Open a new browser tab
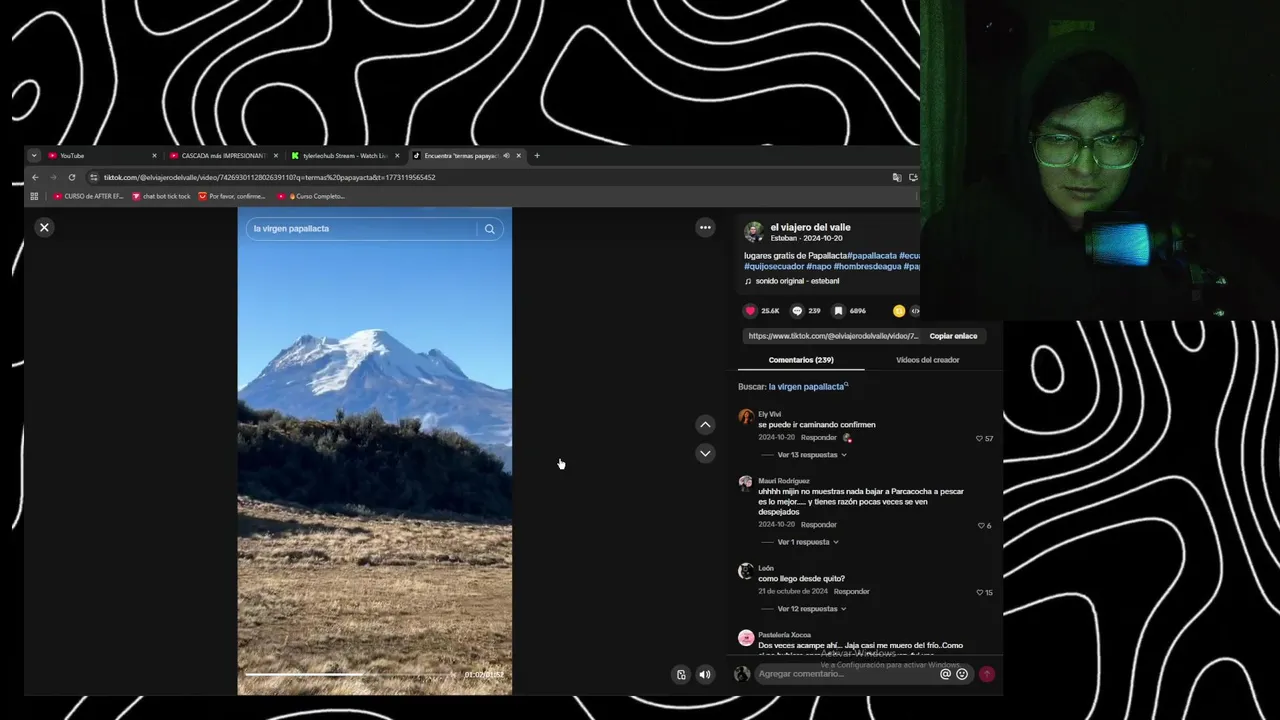This screenshot has height=720, width=1280. pos(537,156)
